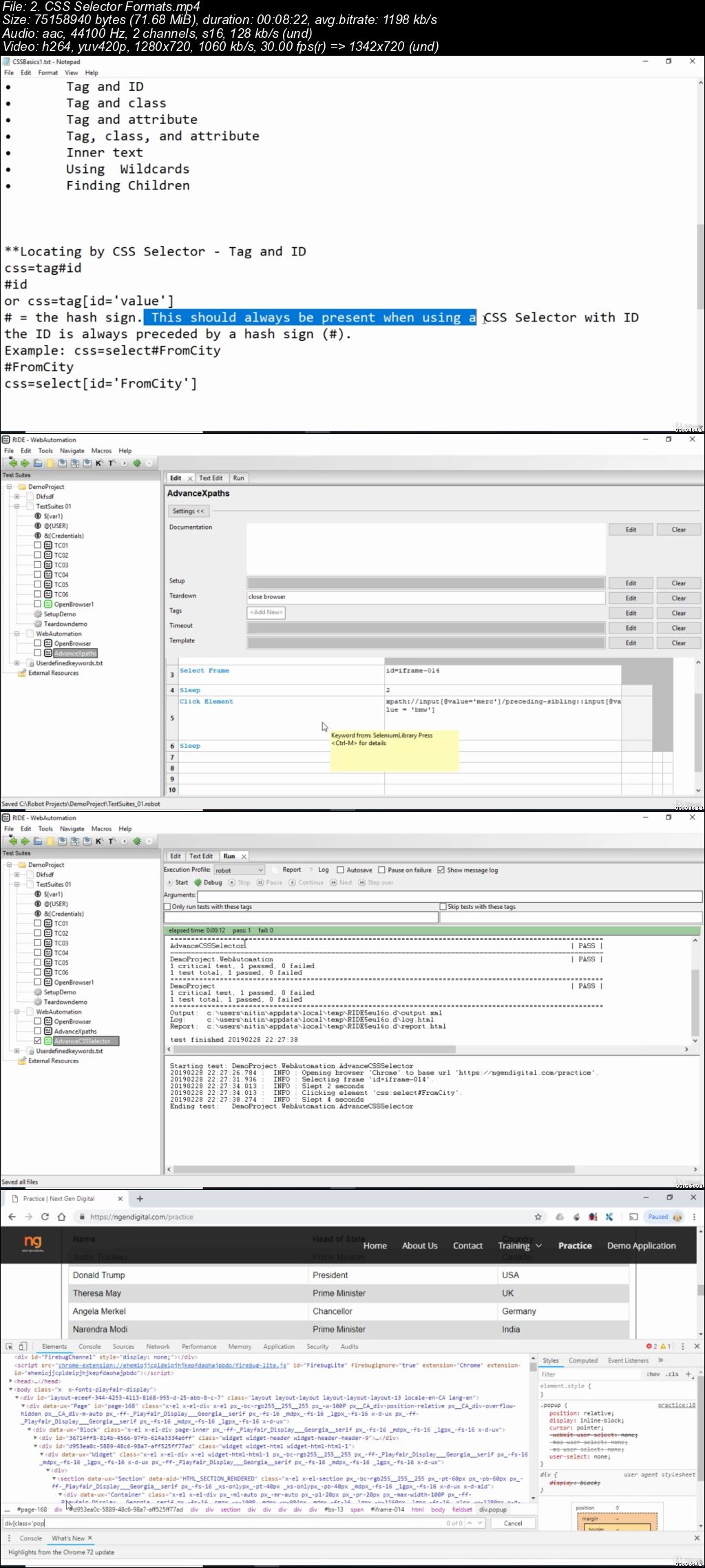Collapse DemoProject node in RIDE AdvanceXpaths window
Screen dimensions: 705x1568
(x=10, y=487)
